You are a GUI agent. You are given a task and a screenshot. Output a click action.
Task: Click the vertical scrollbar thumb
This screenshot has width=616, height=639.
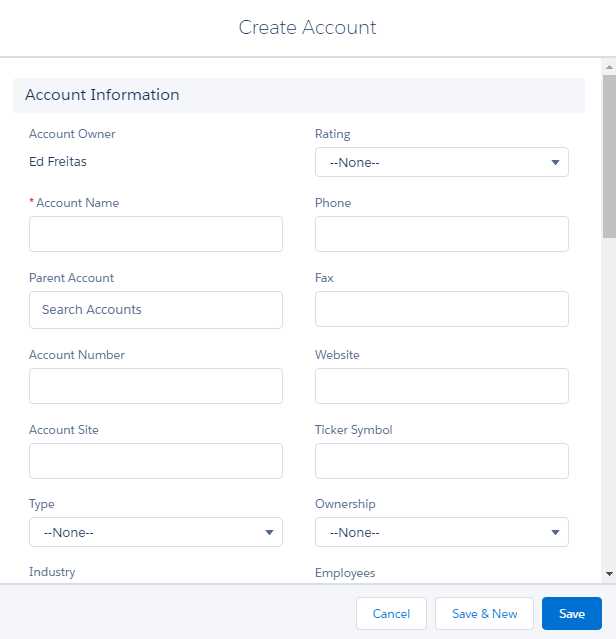[x=609, y=156]
